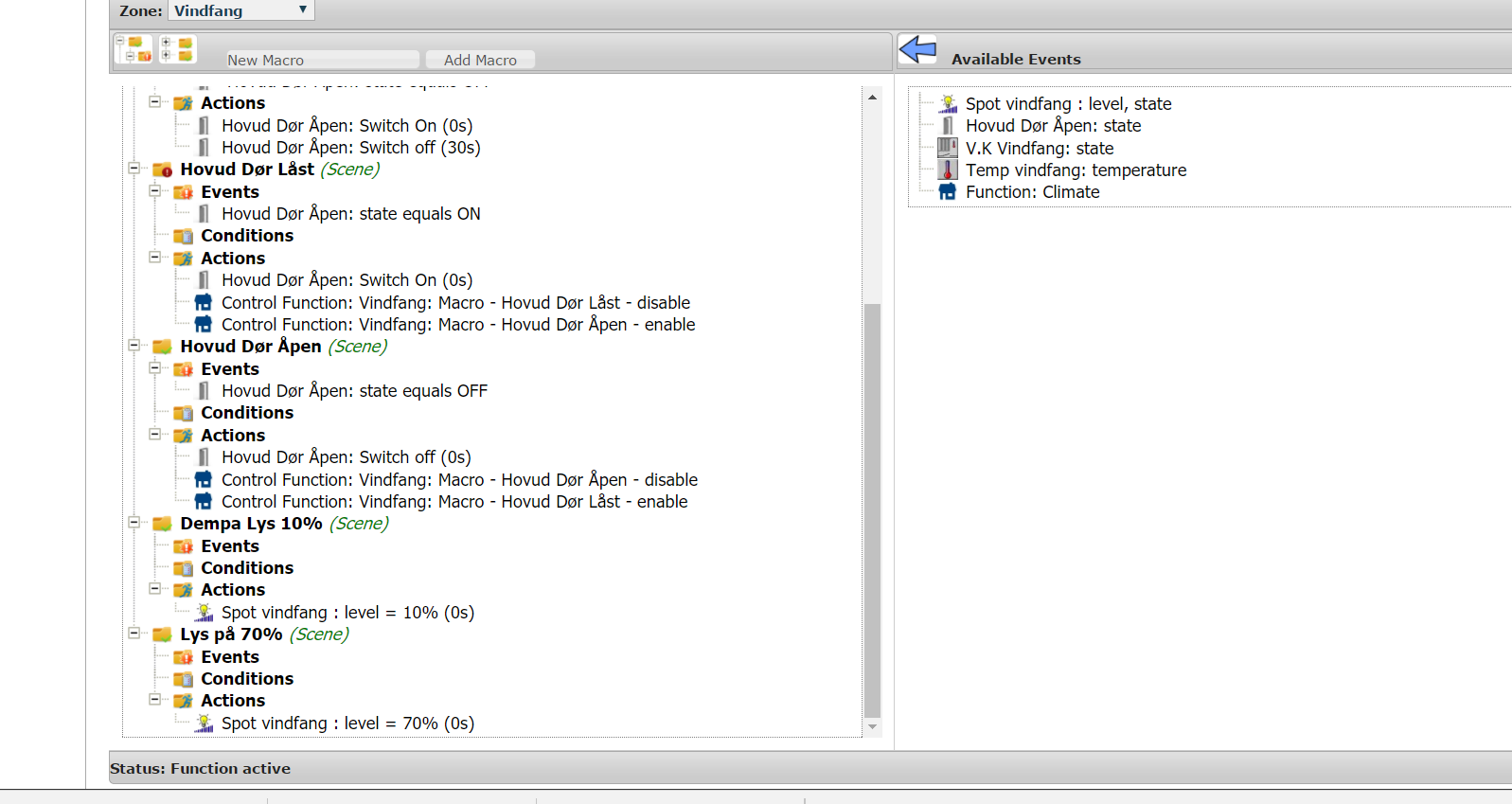Select 'Hovud Dør Åpen: state equals OFF' event
The image size is (1512, 804).
point(354,391)
